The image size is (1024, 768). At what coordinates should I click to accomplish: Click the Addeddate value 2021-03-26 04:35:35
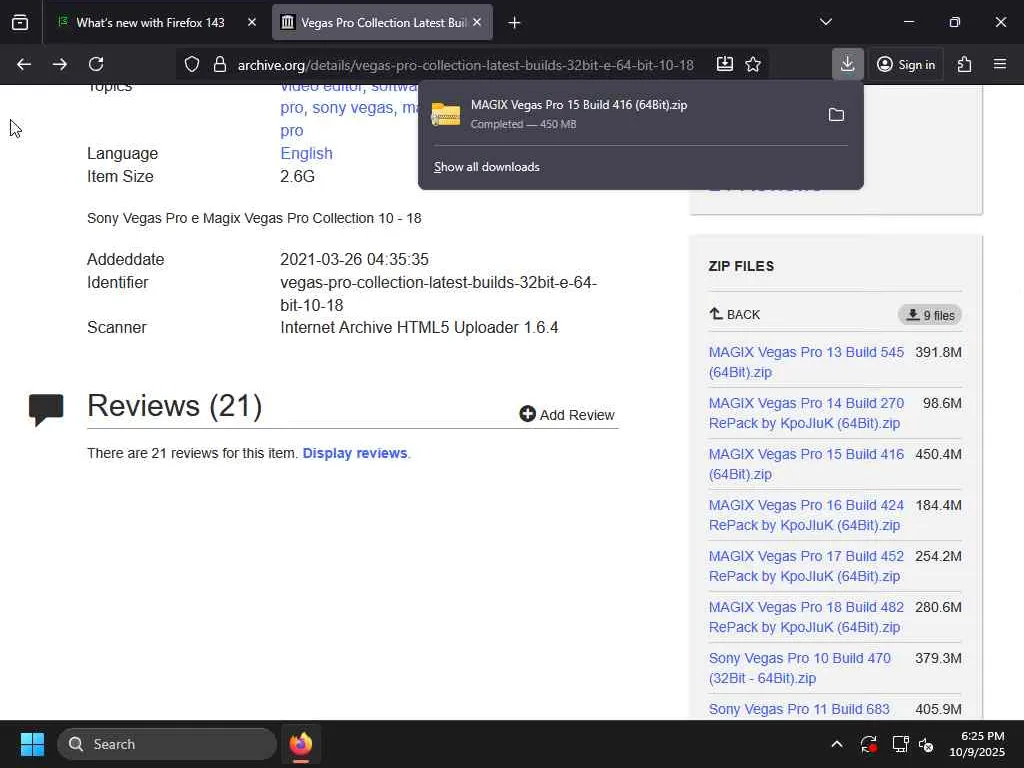click(x=355, y=259)
